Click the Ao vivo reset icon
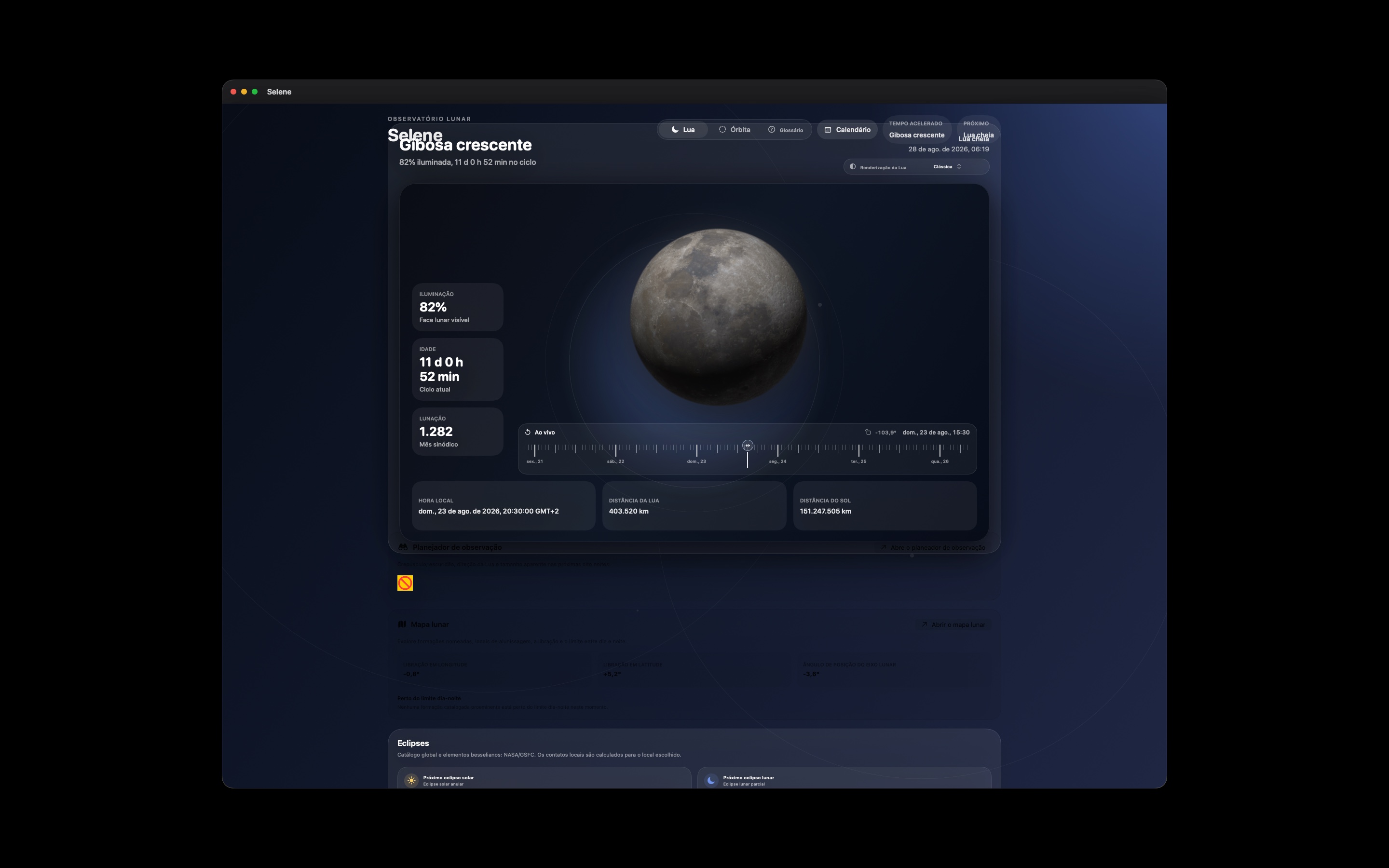This screenshot has width=1389, height=868. (x=528, y=432)
